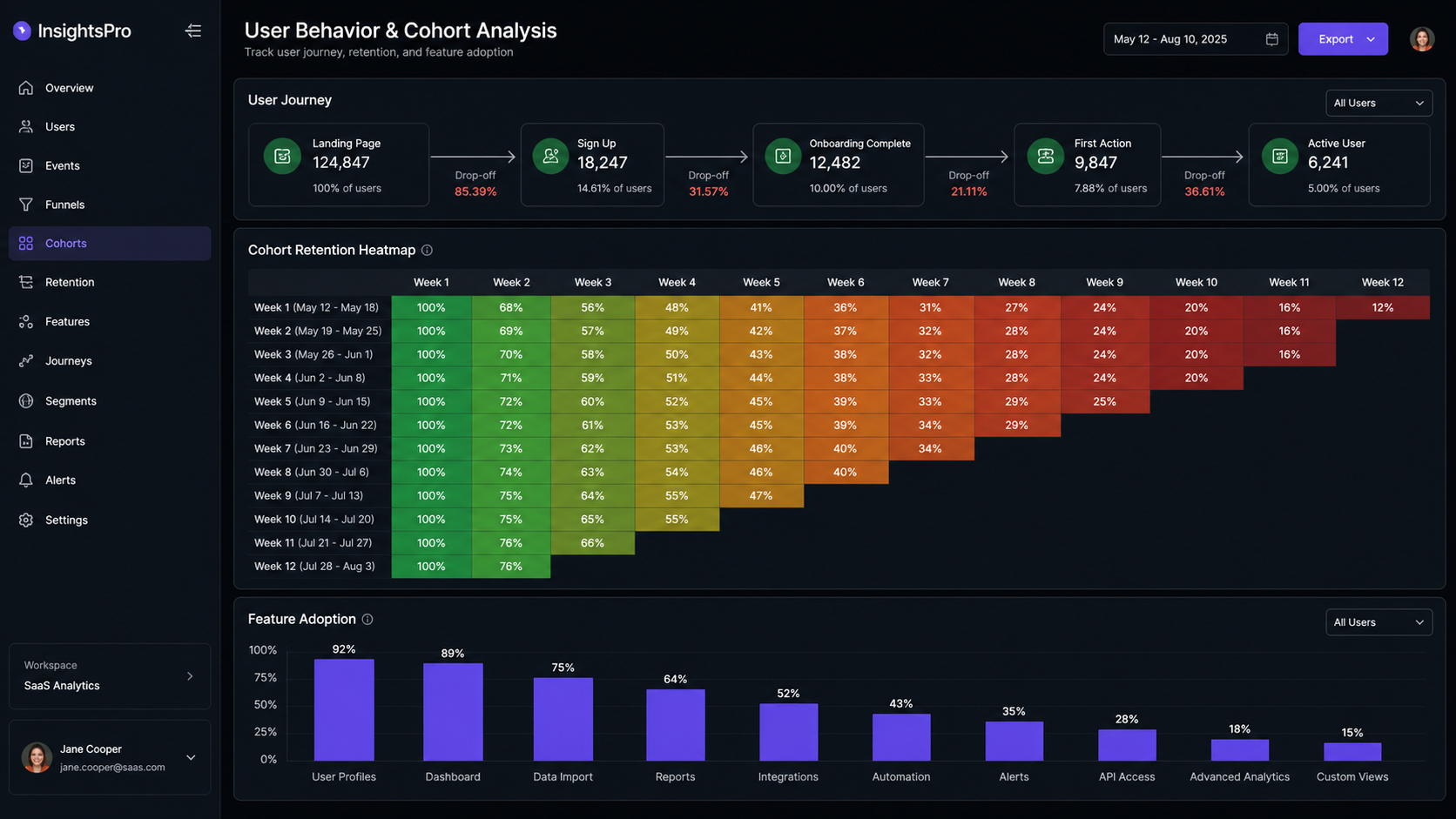Image resolution: width=1456 pixels, height=819 pixels.
Task: Click the 66% heatmap cell in Week 11 row
Action: tap(592, 542)
